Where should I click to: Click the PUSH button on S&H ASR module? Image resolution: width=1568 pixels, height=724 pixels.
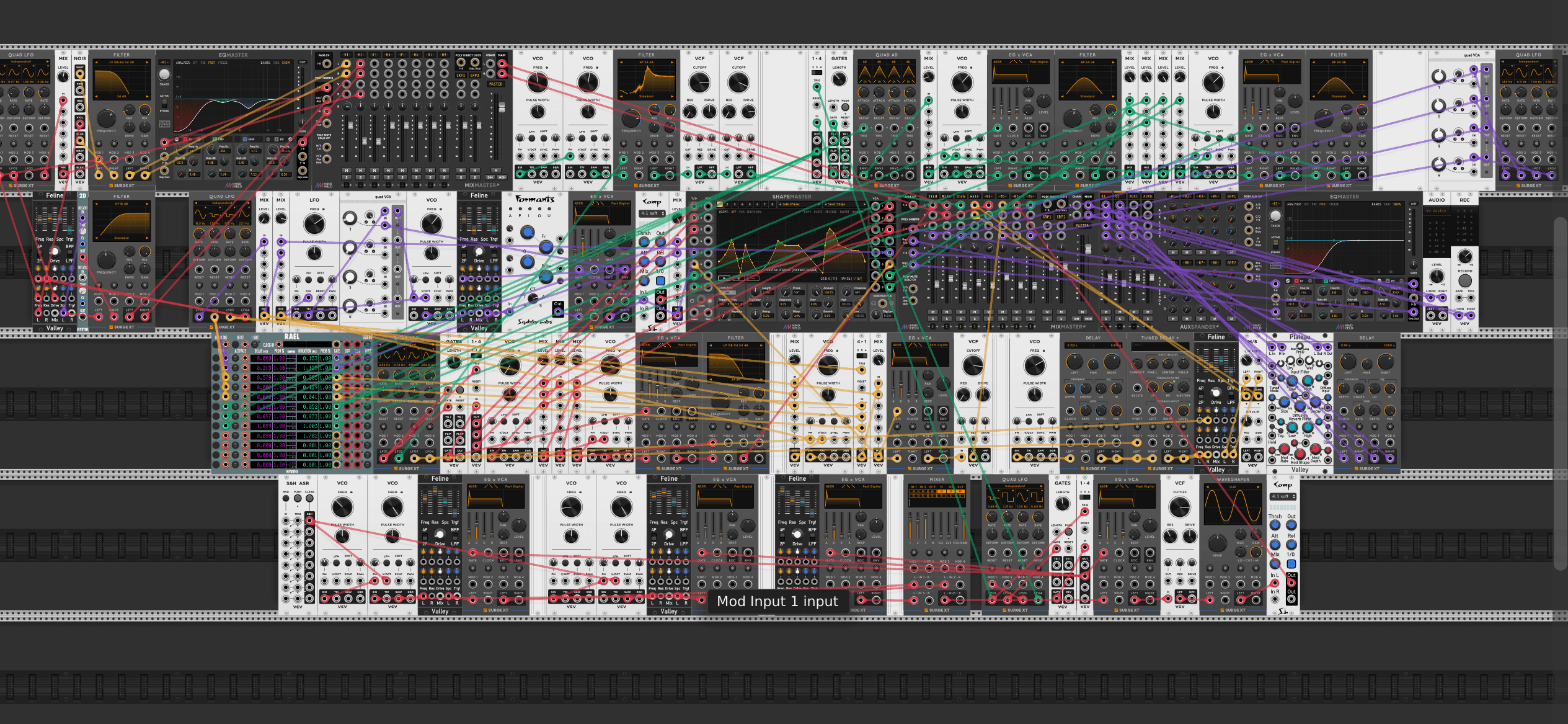pos(298,498)
